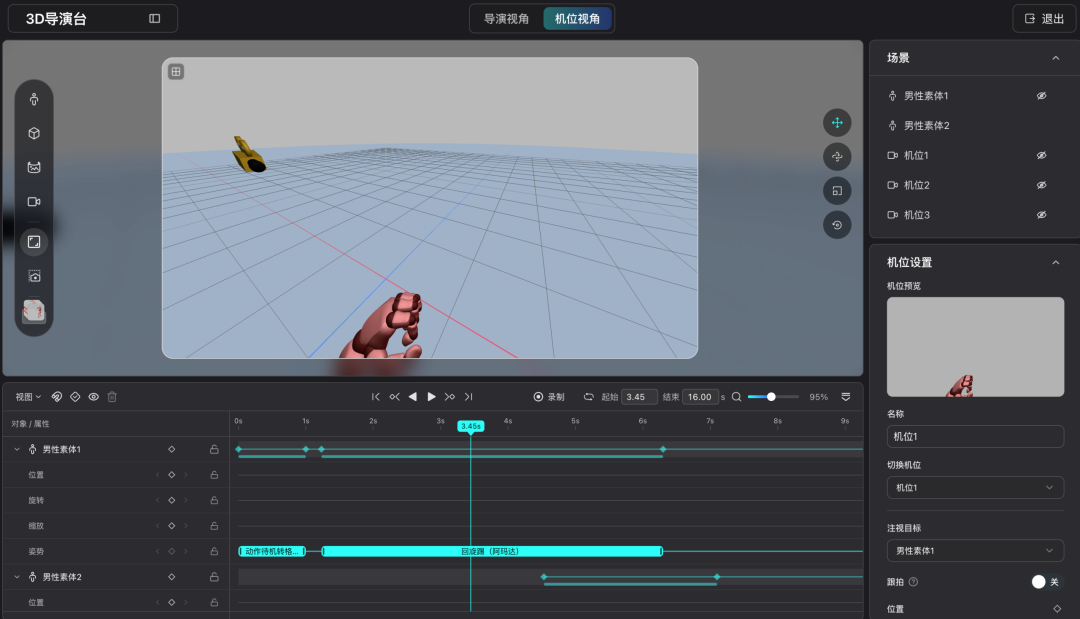The width and height of the screenshot is (1080, 619).
Task: Click the 回旋踢 (阿玛达) animation clip
Action: (x=492, y=552)
